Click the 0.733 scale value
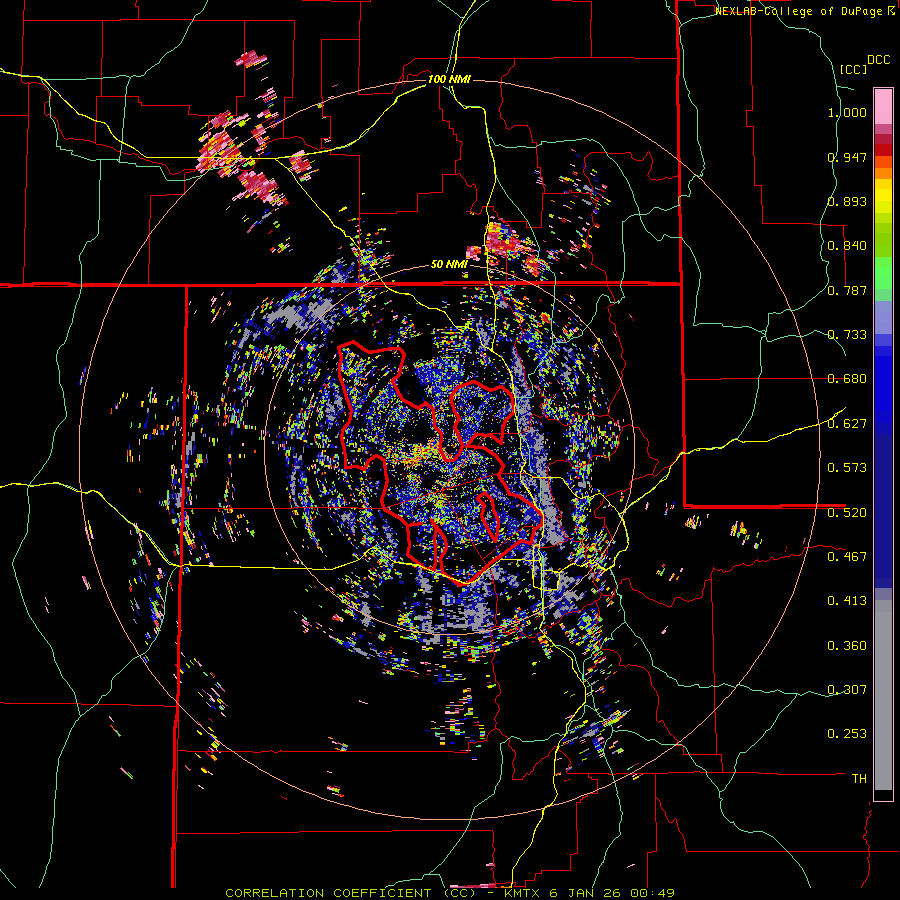Viewport: 900px width, 900px height. point(847,335)
